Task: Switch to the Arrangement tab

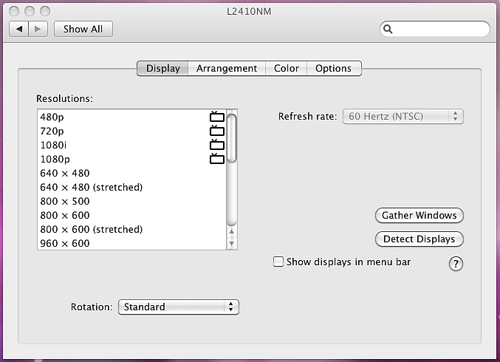Action: click(227, 68)
